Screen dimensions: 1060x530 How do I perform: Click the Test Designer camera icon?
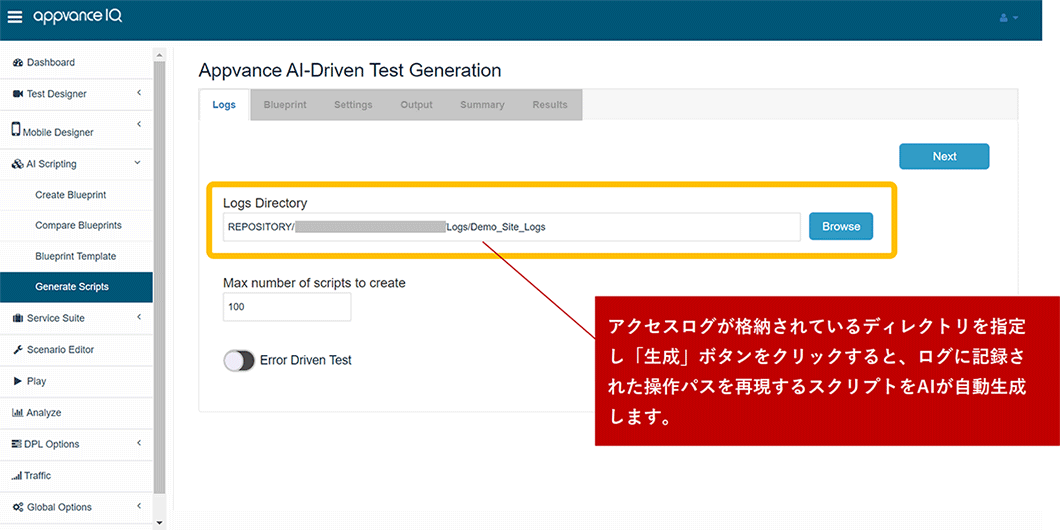click(x=18, y=94)
